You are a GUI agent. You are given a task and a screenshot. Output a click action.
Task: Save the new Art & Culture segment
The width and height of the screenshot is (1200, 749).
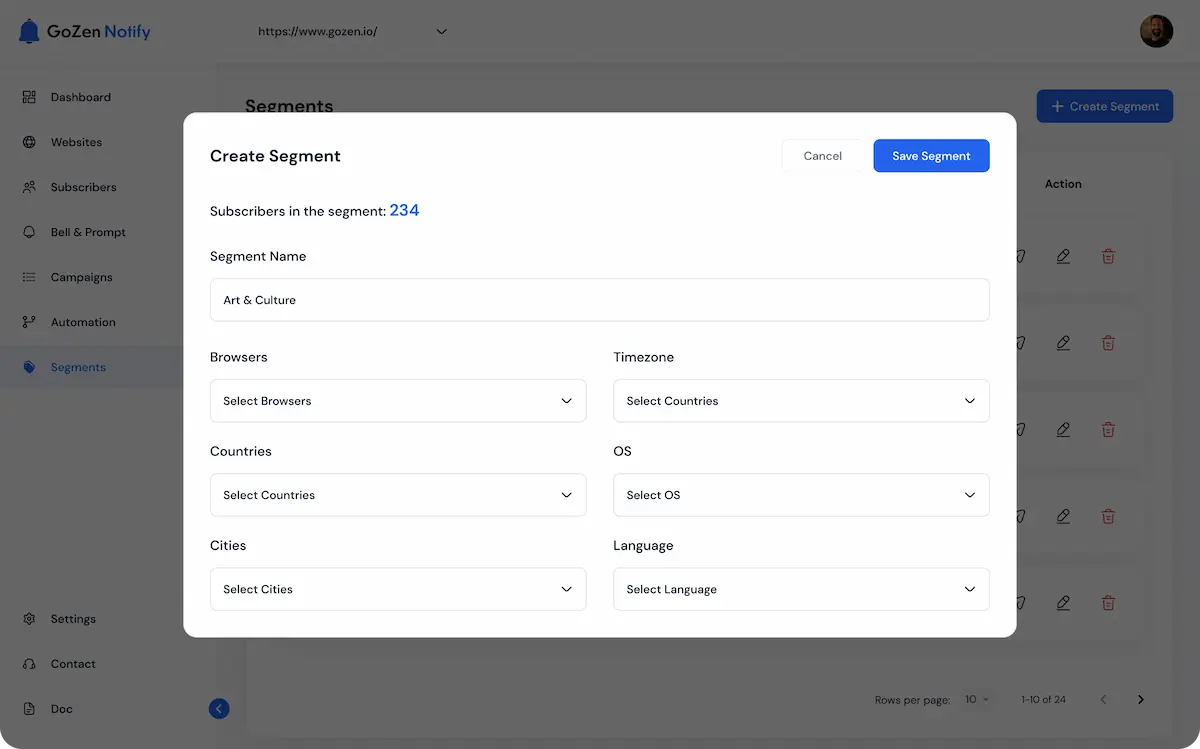931,155
